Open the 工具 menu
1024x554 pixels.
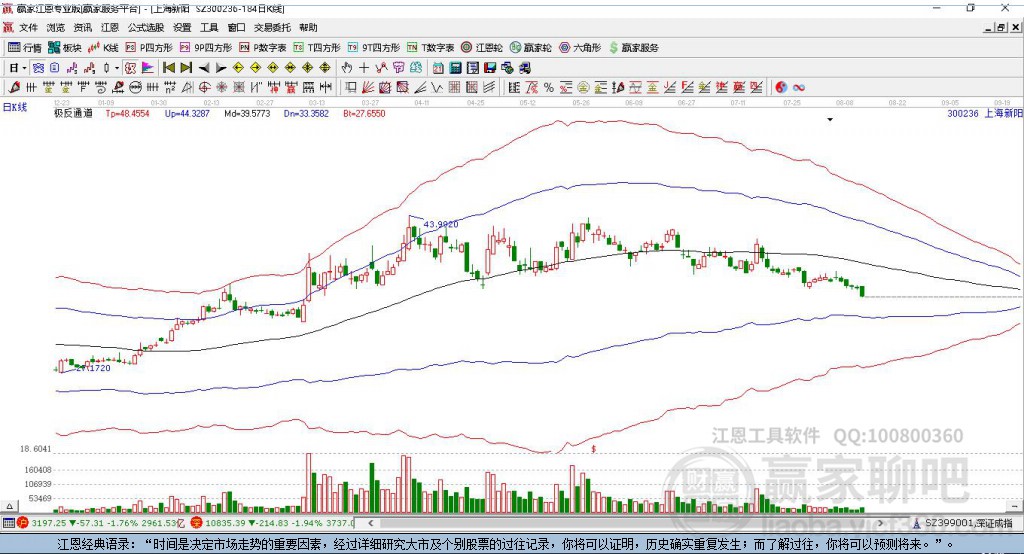coord(209,27)
